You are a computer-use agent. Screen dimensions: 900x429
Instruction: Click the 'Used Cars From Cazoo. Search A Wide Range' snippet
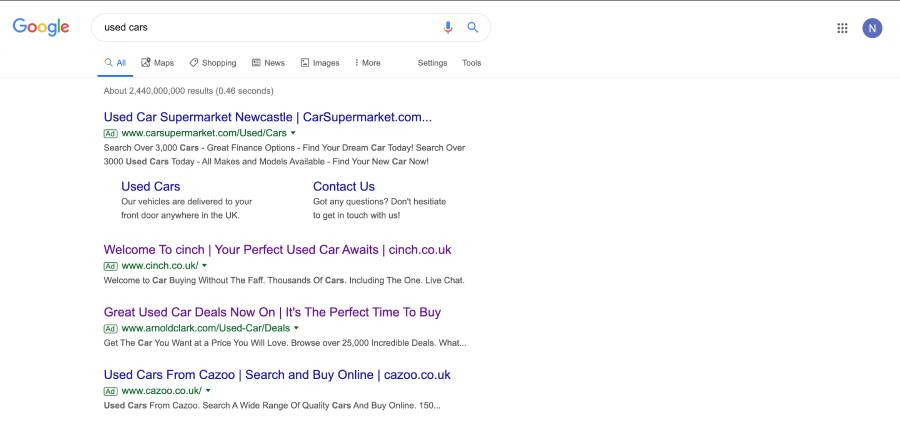click(x=272, y=406)
